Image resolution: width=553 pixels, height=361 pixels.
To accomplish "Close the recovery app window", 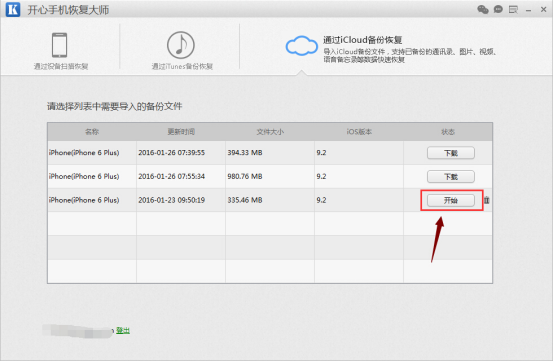I will 543,10.
